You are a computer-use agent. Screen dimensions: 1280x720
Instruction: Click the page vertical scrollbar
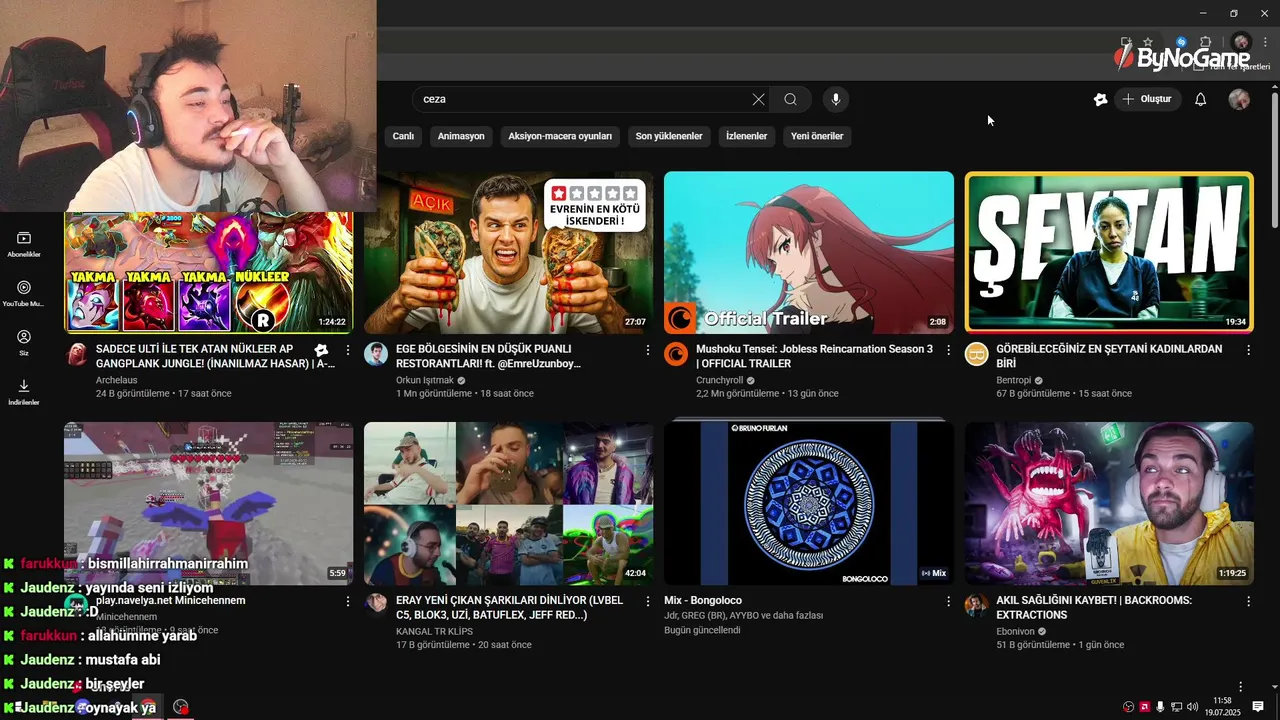(x=1274, y=160)
